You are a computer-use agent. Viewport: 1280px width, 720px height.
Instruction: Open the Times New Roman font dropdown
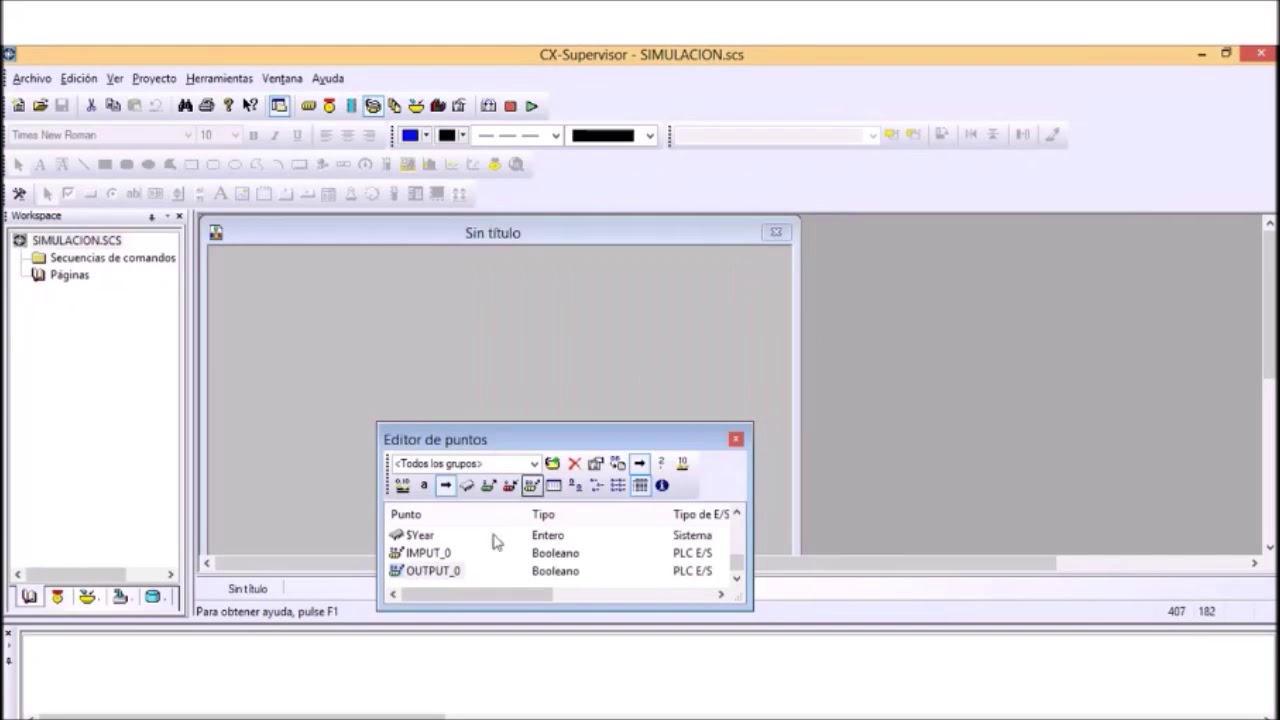point(187,135)
